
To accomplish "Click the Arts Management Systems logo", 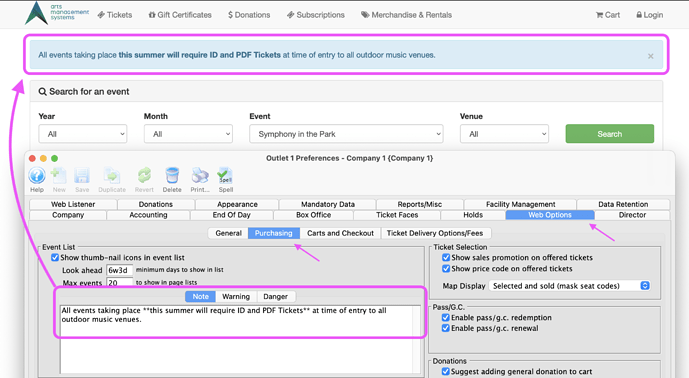I will tap(57, 13).
